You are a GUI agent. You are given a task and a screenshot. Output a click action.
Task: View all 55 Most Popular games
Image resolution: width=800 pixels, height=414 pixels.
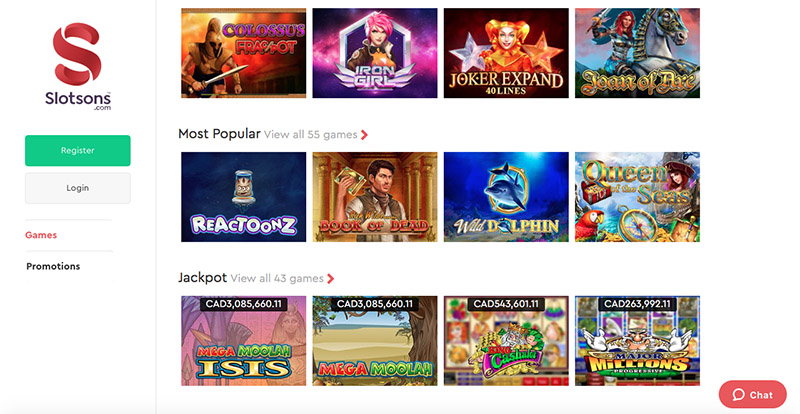pos(311,135)
